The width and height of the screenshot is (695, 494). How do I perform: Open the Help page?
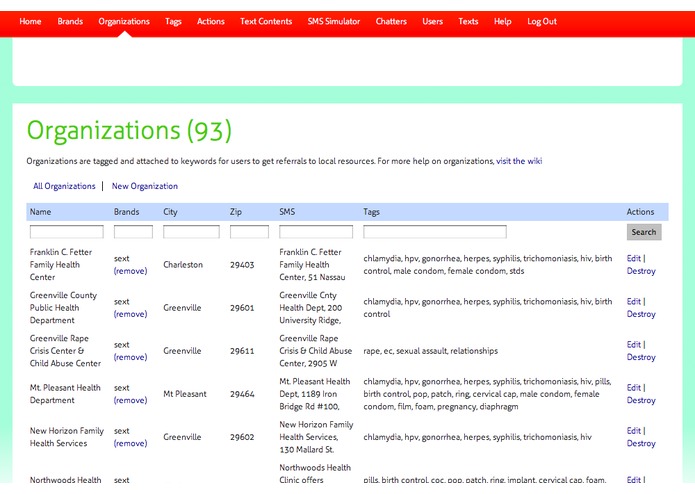click(x=503, y=21)
